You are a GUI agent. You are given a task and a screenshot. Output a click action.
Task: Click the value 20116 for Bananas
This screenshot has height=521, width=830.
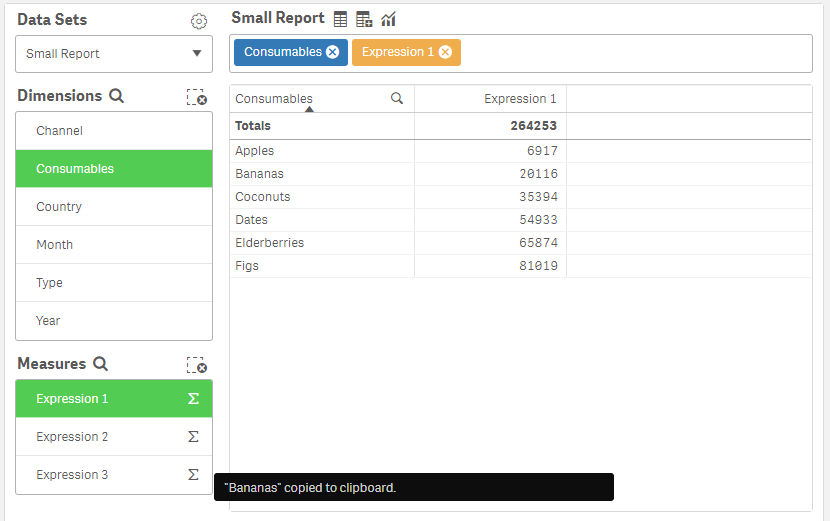[x=538, y=174]
